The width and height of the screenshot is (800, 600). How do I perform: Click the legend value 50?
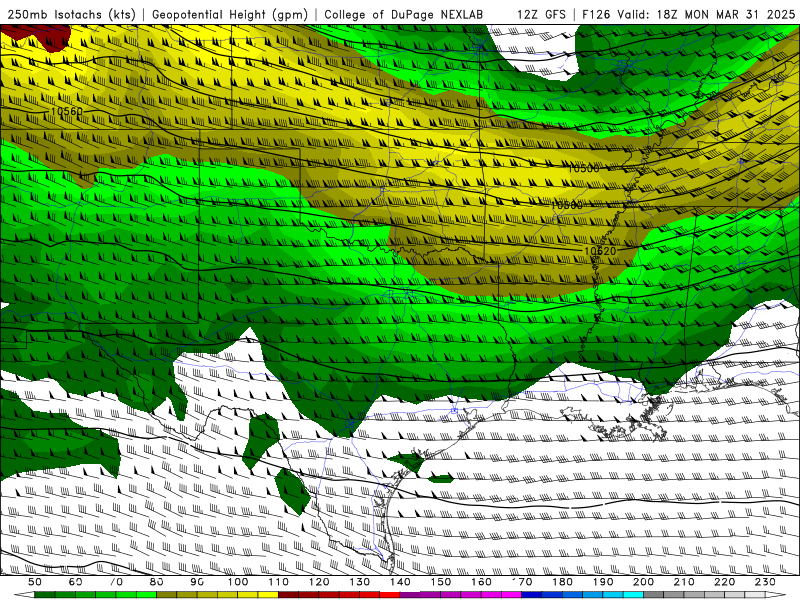click(x=35, y=582)
